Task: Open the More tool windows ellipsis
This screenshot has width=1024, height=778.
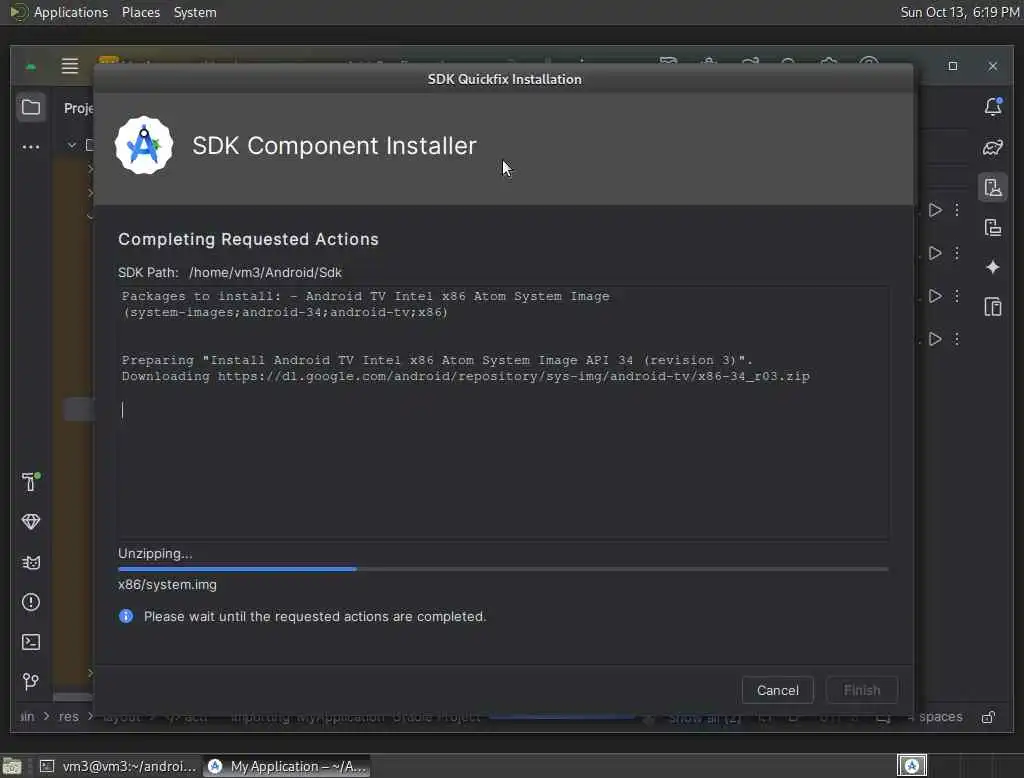Action: [x=31, y=147]
